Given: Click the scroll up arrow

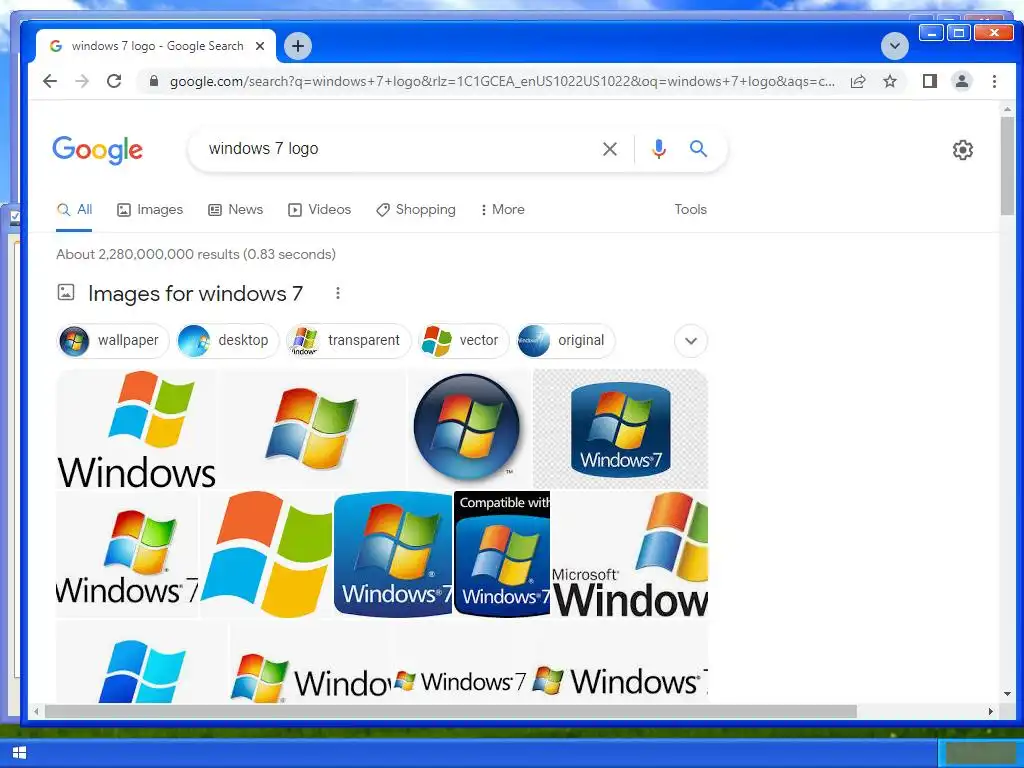Looking at the screenshot, I should coord(1007,110).
